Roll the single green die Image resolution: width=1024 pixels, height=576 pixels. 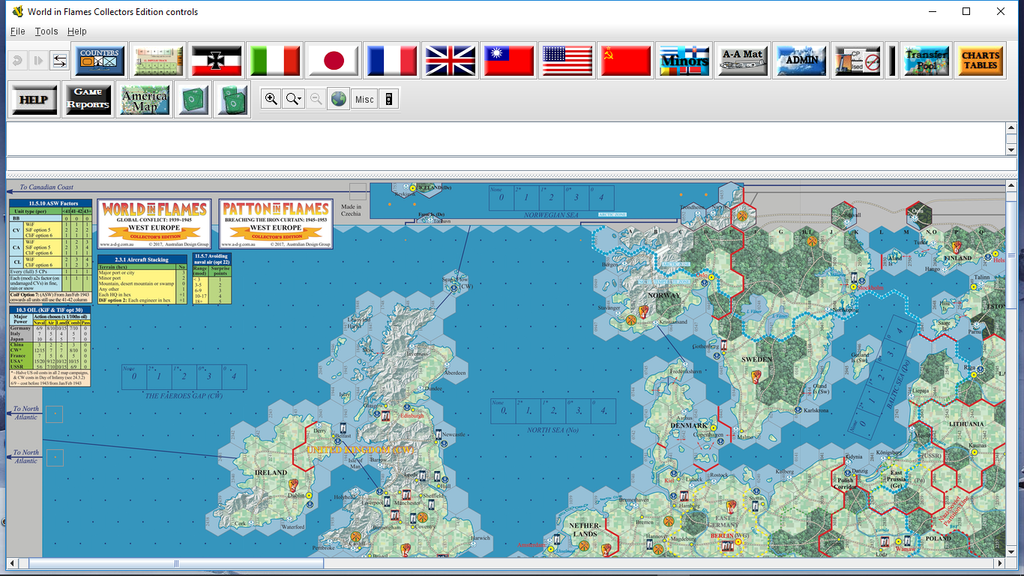point(193,100)
